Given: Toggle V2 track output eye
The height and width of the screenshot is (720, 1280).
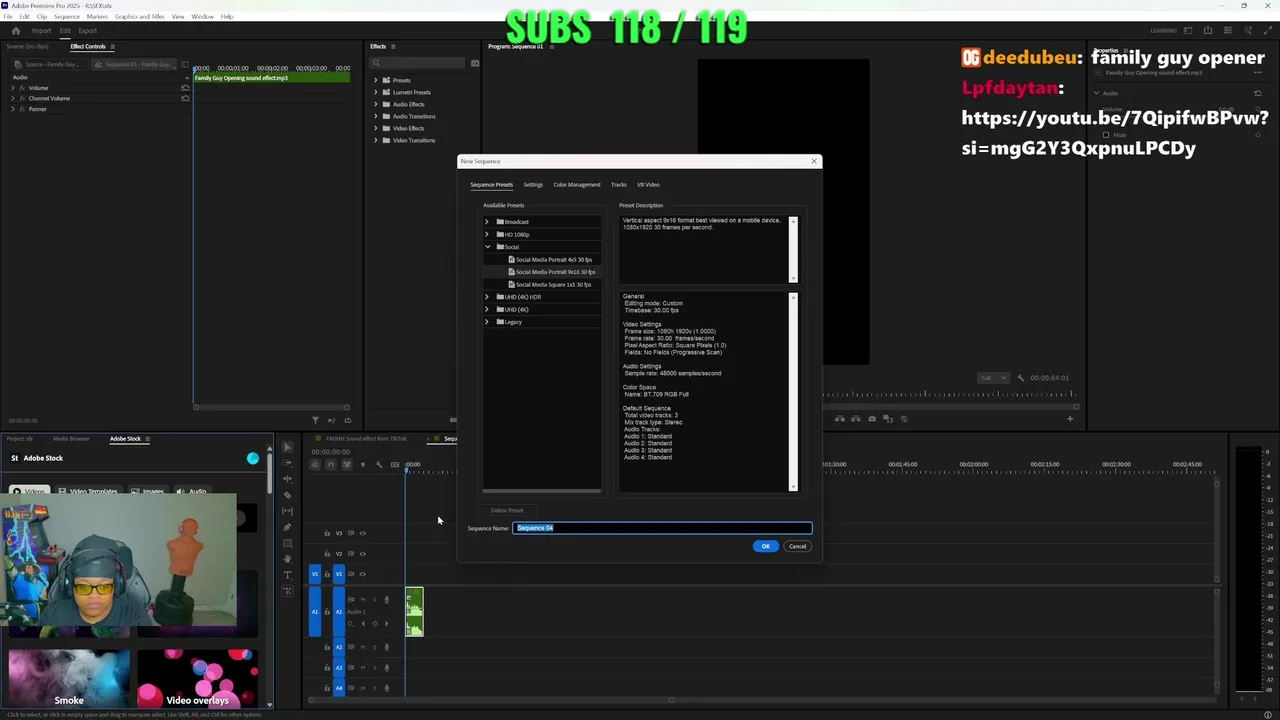Looking at the screenshot, I should [x=362, y=553].
